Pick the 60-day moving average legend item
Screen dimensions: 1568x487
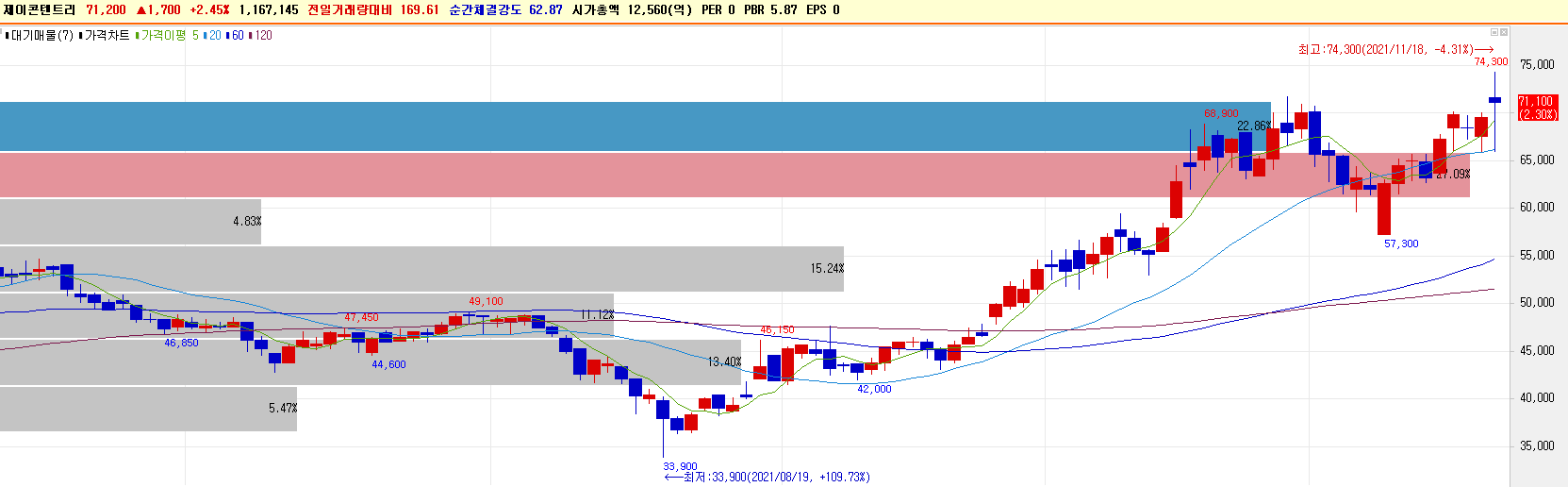[236, 36]
